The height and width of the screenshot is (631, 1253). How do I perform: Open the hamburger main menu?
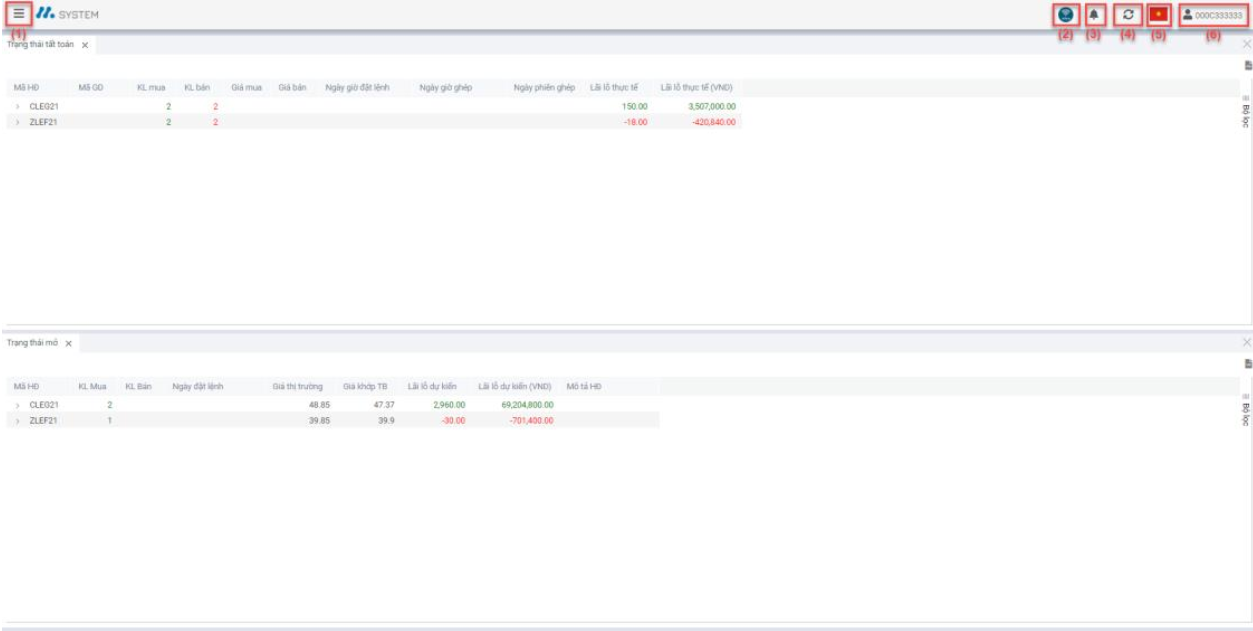coord(19,15)
